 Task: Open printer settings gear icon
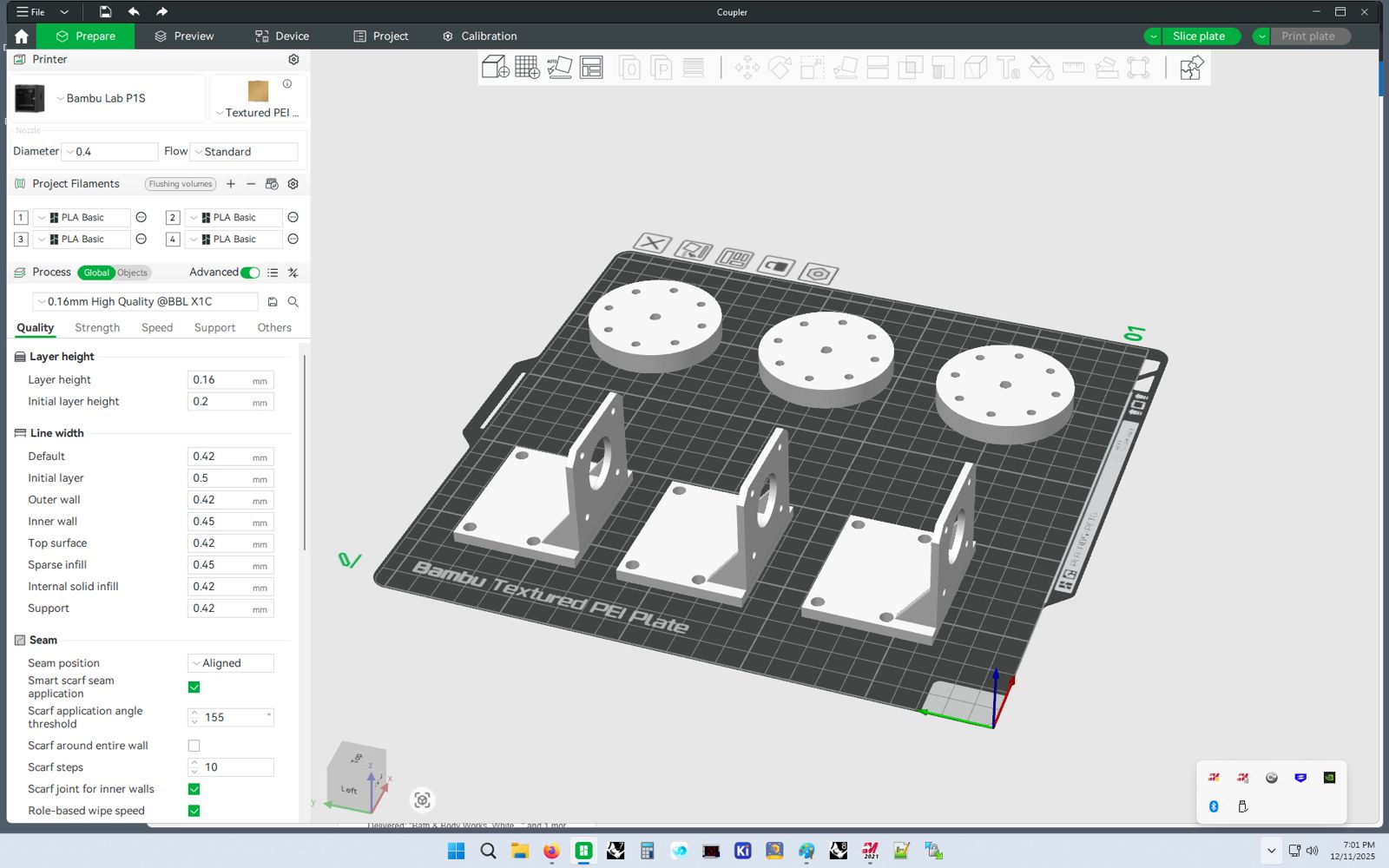click(293, 60)
